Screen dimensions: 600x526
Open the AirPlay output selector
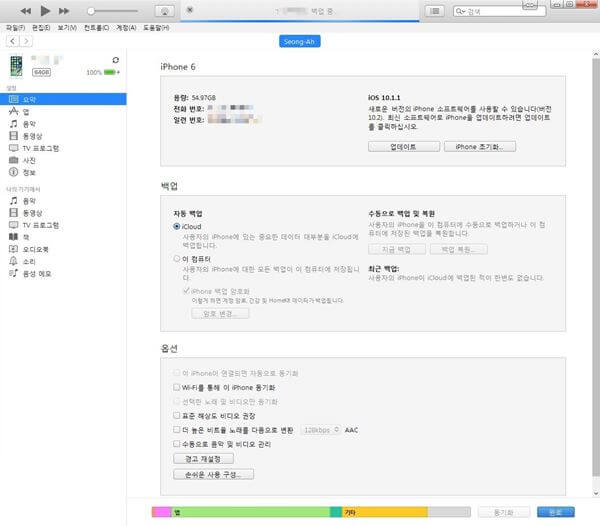[165, 11]
